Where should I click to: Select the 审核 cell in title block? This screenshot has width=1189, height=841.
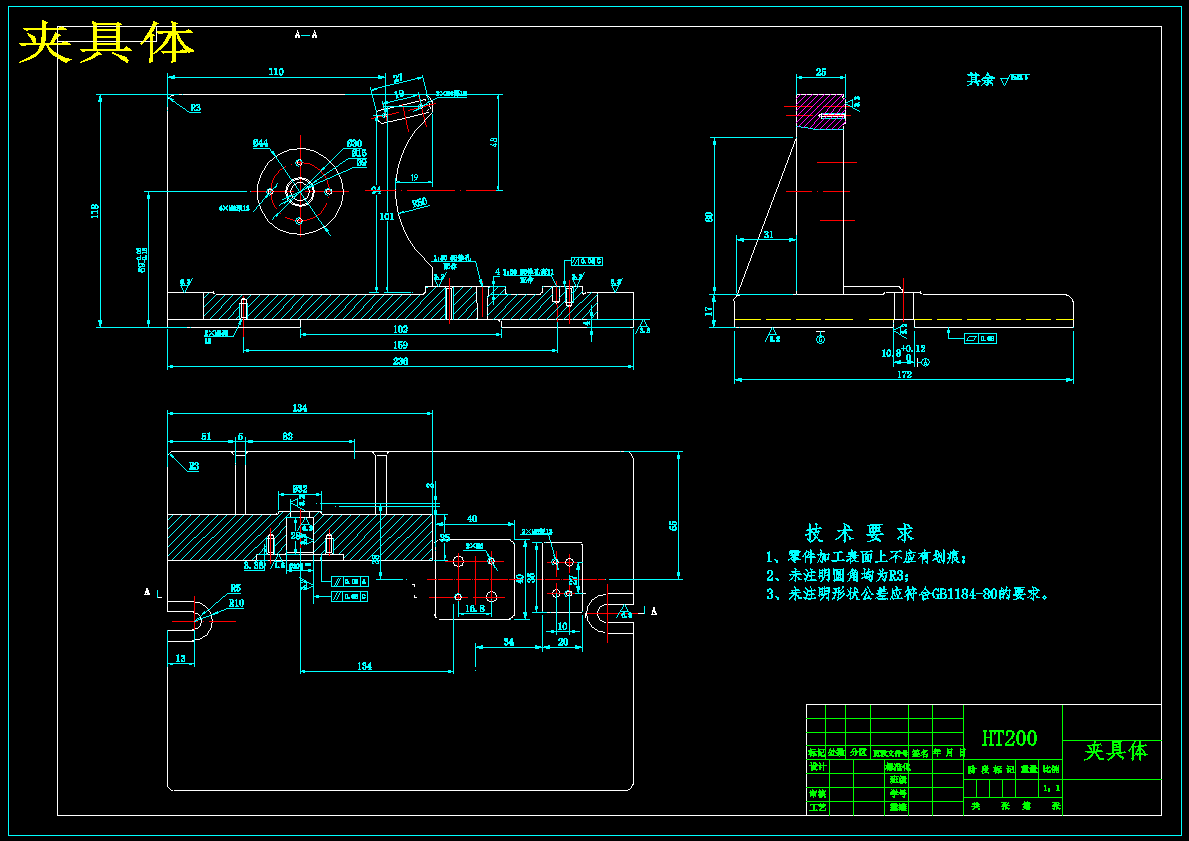(x=817, y=794)
